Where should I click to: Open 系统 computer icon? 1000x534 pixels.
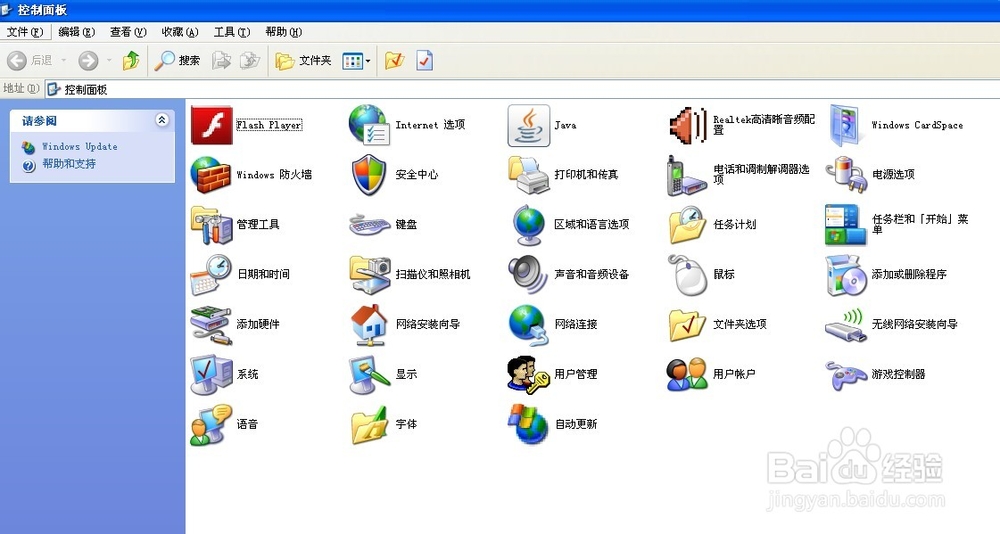211,375
